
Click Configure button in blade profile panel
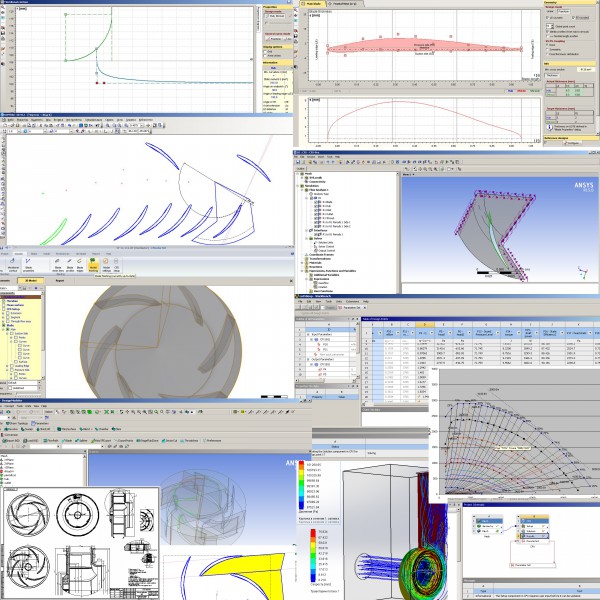pyautogui.click(x=572, y=143)
